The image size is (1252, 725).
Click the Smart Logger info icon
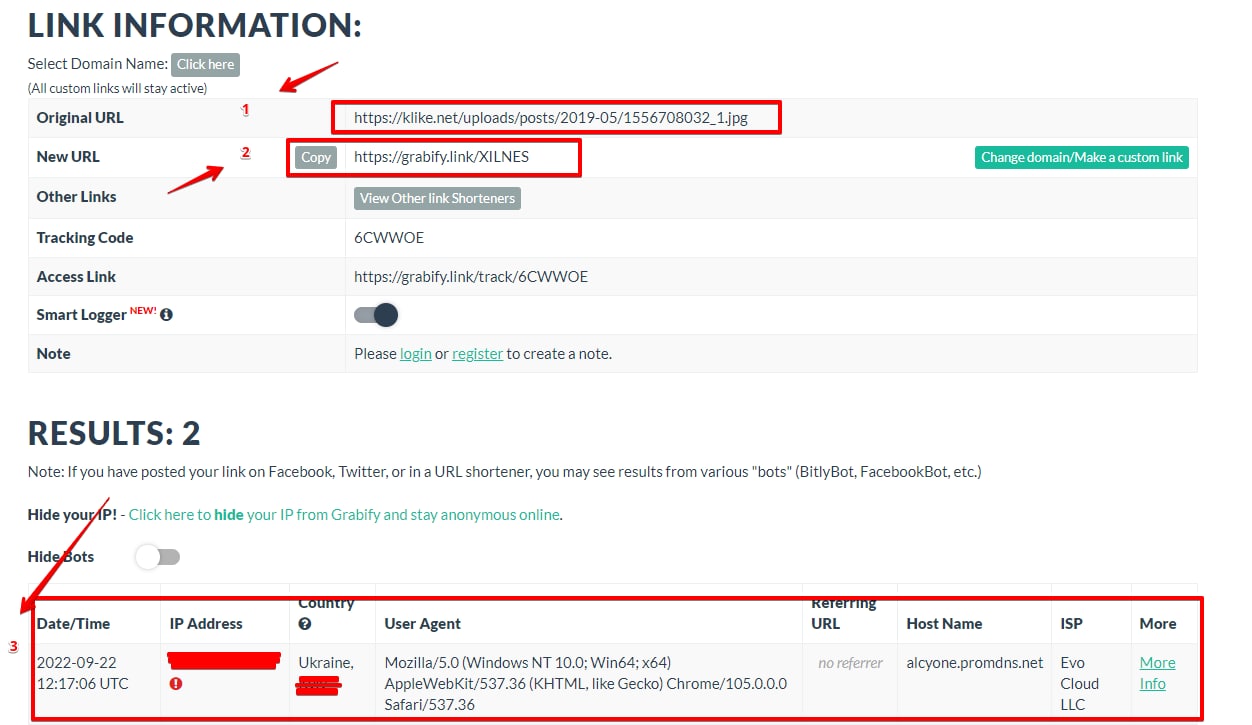pos(166,315)
